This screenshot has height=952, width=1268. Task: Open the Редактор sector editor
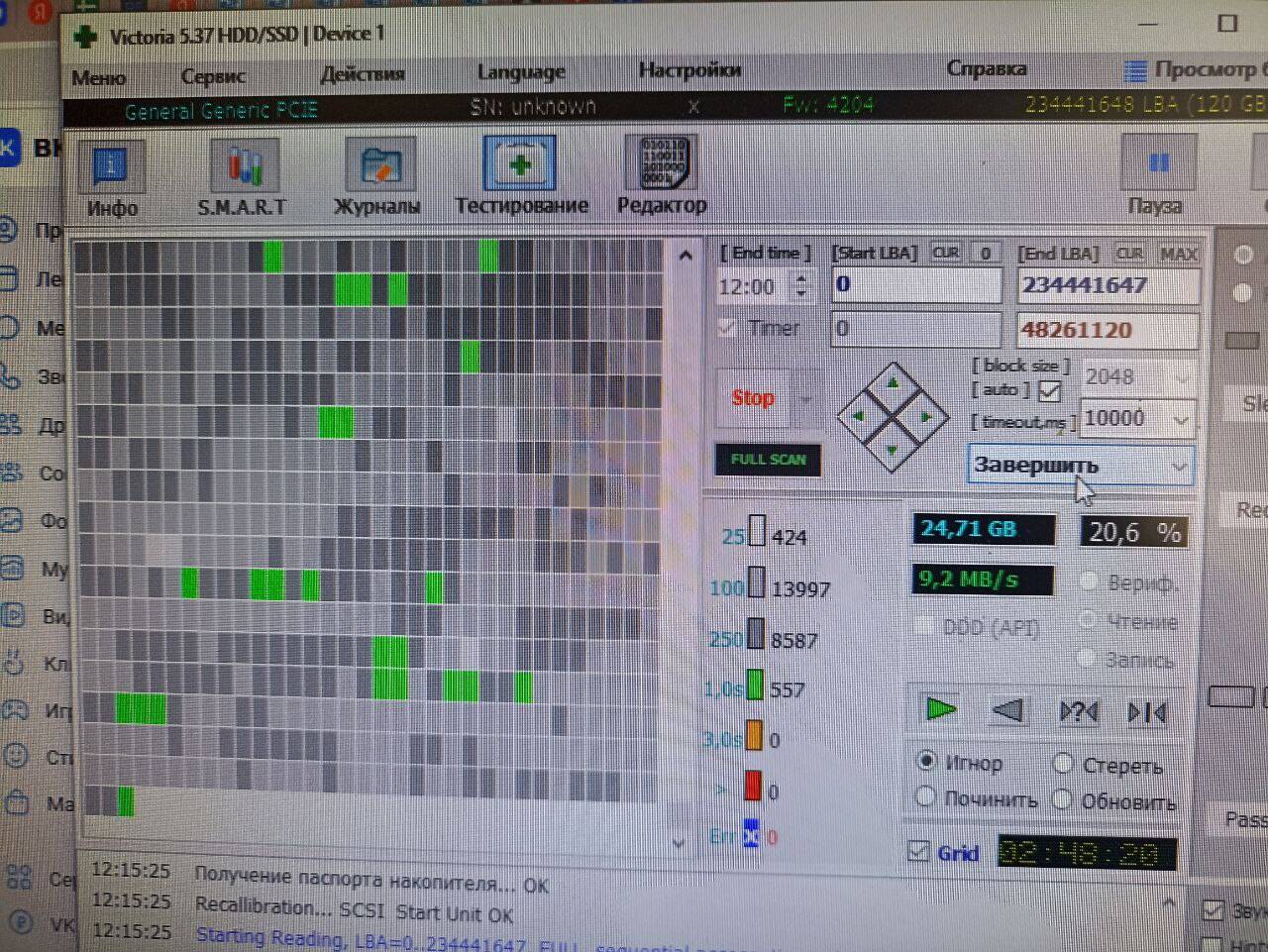pos(662,176)
